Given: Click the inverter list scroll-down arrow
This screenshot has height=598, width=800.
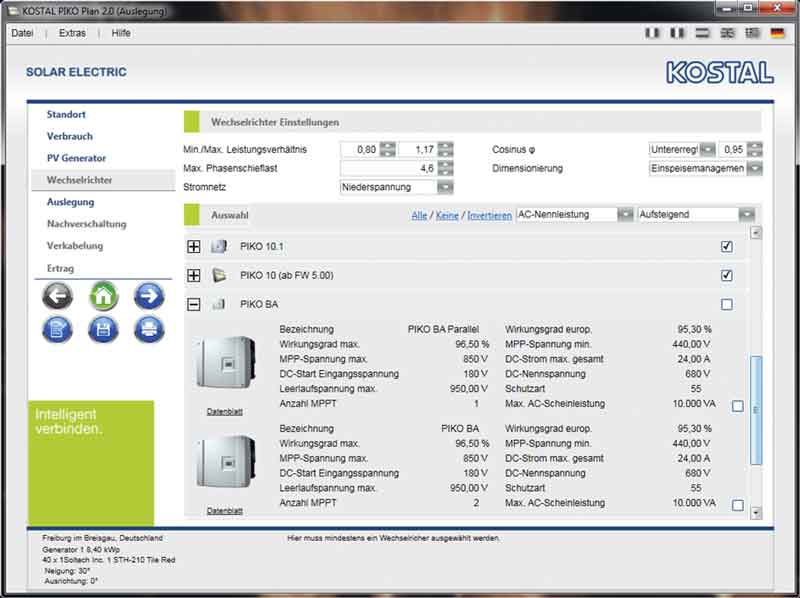Looking at the screenshot, I should tap(756, 512).
